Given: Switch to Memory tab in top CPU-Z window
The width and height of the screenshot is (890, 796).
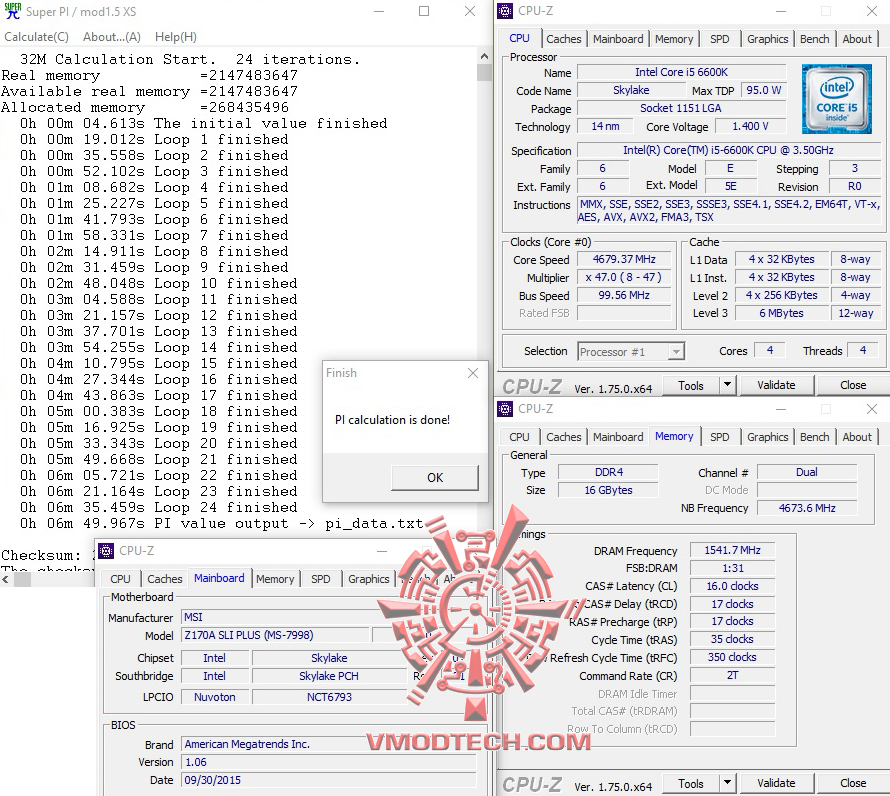Looking at the screenshot, I should [674, 39].
